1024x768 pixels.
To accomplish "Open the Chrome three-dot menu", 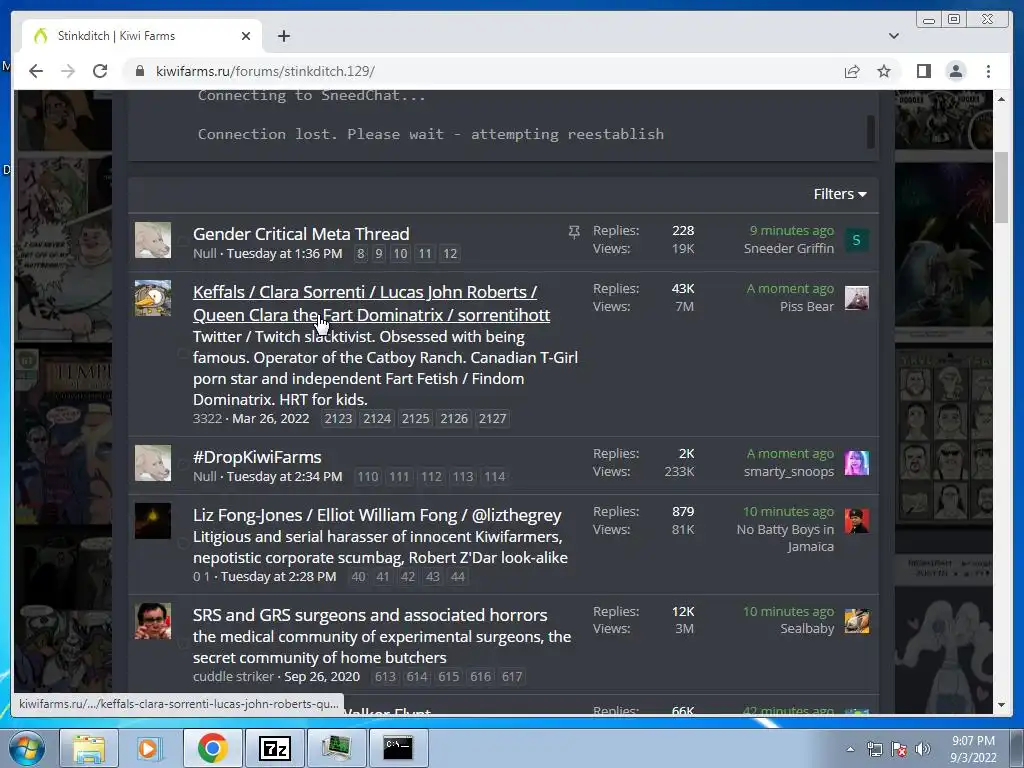I will point(988,71).
